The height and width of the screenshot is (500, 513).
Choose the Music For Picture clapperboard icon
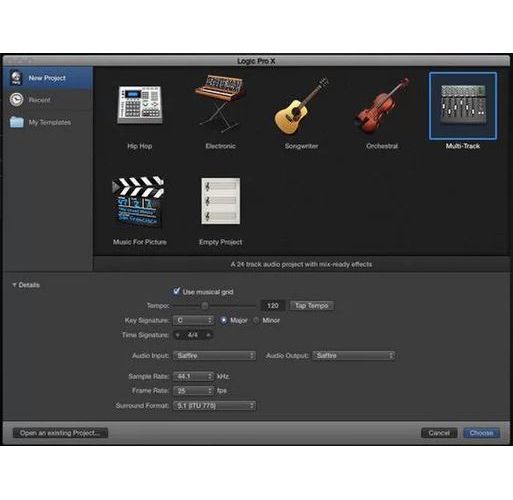coord(138,202)
